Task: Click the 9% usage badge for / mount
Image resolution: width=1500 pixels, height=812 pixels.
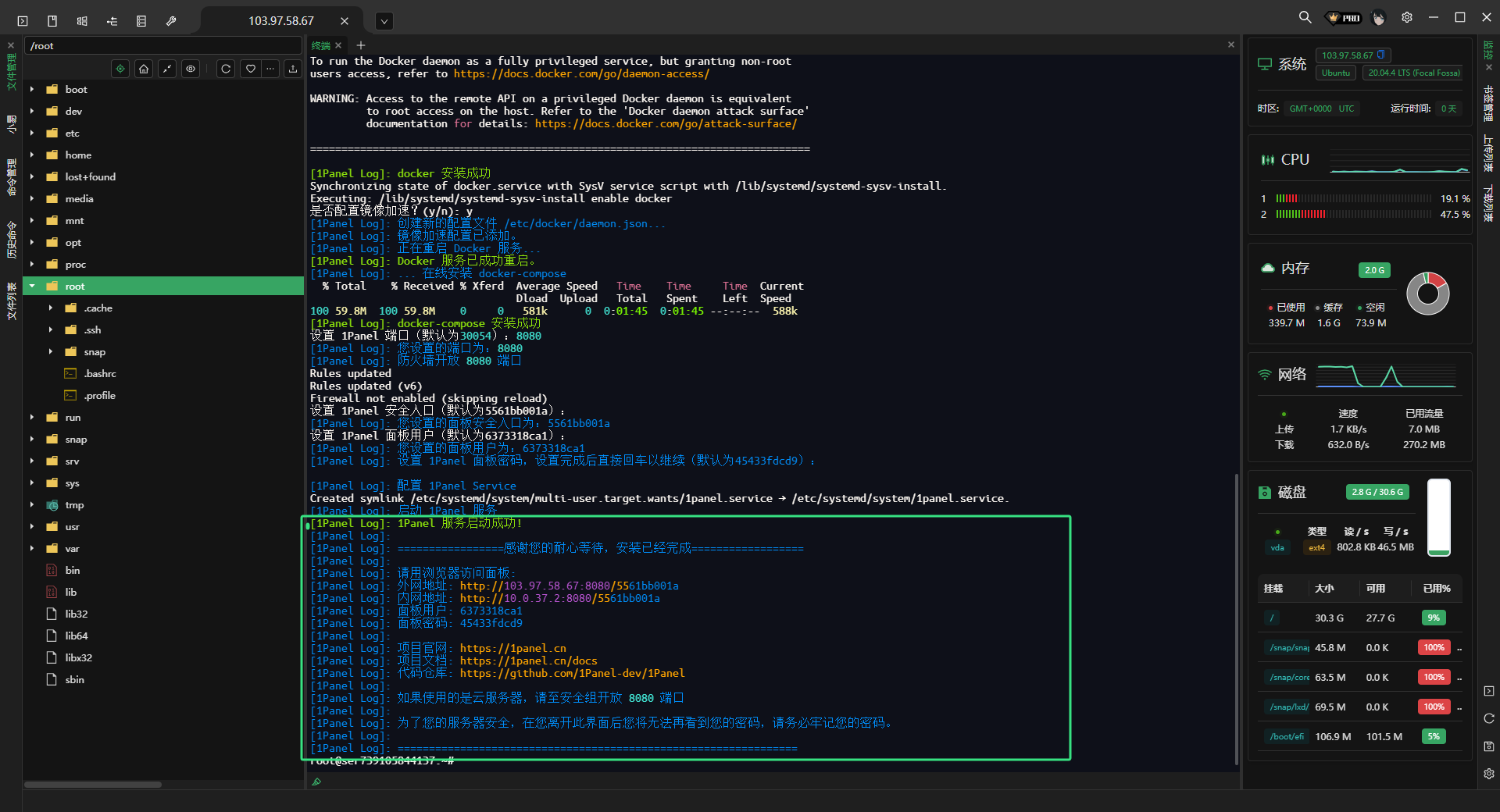Action: click(x=1434, y=618)
